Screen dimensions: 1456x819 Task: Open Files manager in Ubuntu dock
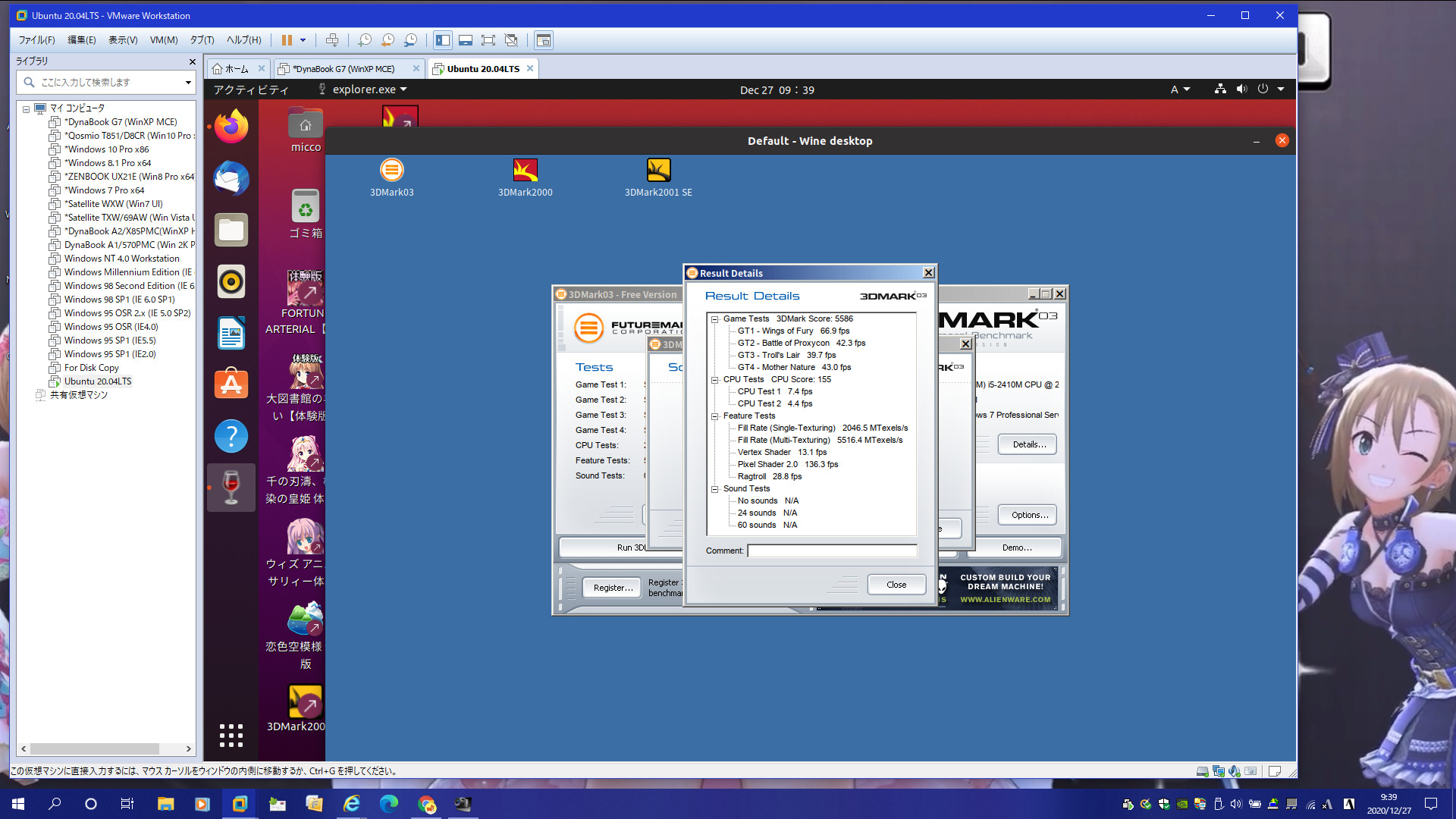point(231,230)
